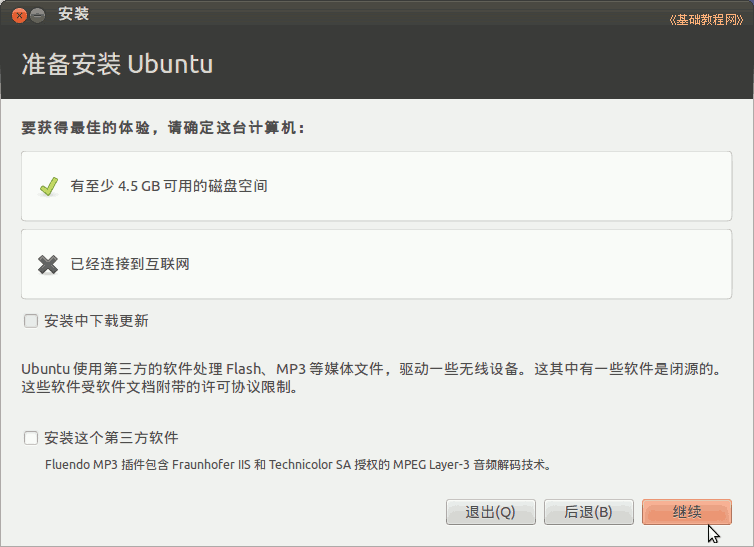Go back with the 后退(B) button
The height and width of the screenshot is (547, 754).
pos(588,512)
